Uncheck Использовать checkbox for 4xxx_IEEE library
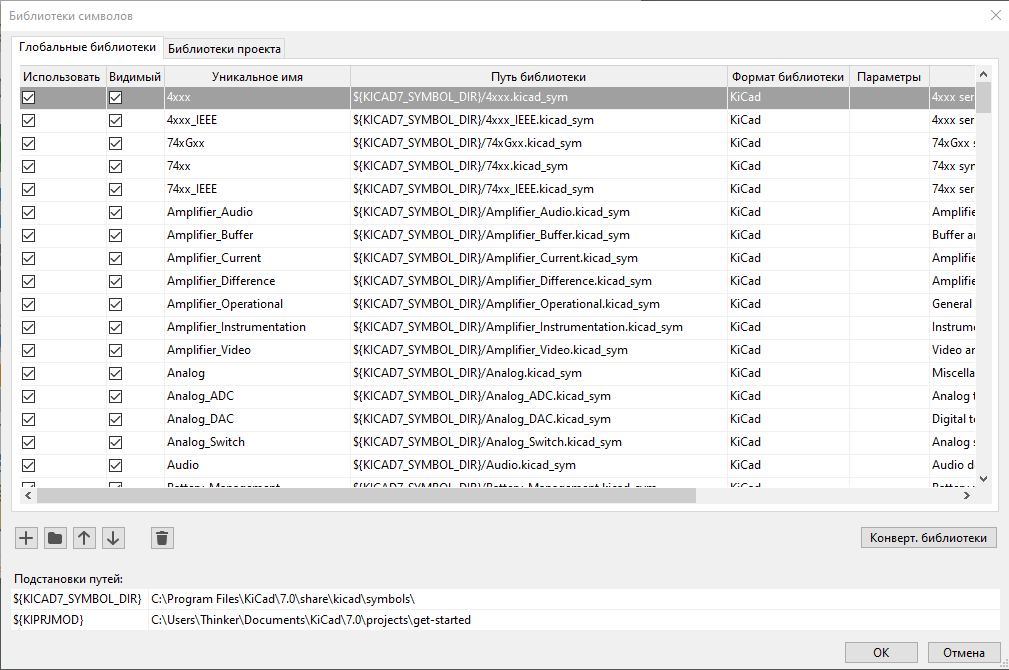This screenshot has height=670, width=1009. pyautogui.click(x=29, y=120)
